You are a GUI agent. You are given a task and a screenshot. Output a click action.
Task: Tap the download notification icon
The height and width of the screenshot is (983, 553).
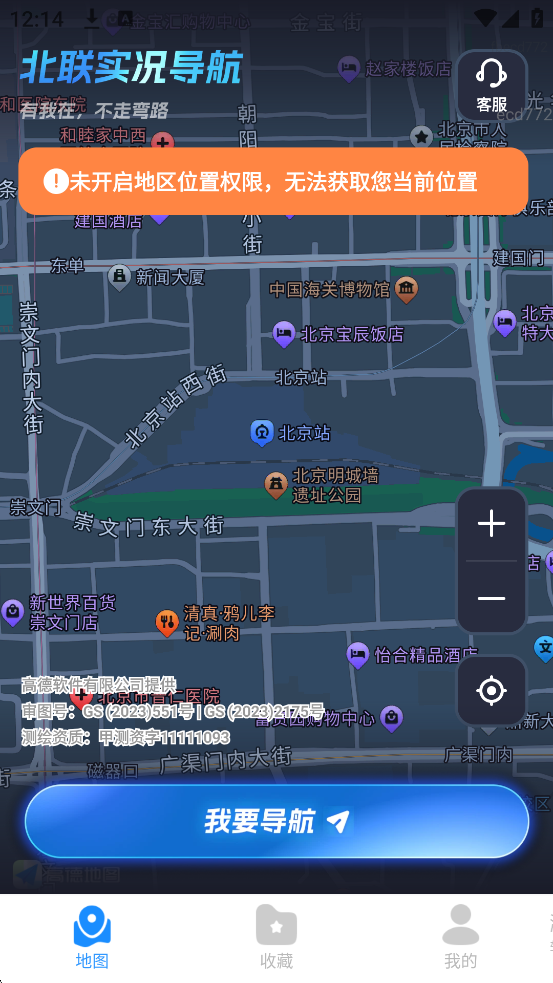92,19
